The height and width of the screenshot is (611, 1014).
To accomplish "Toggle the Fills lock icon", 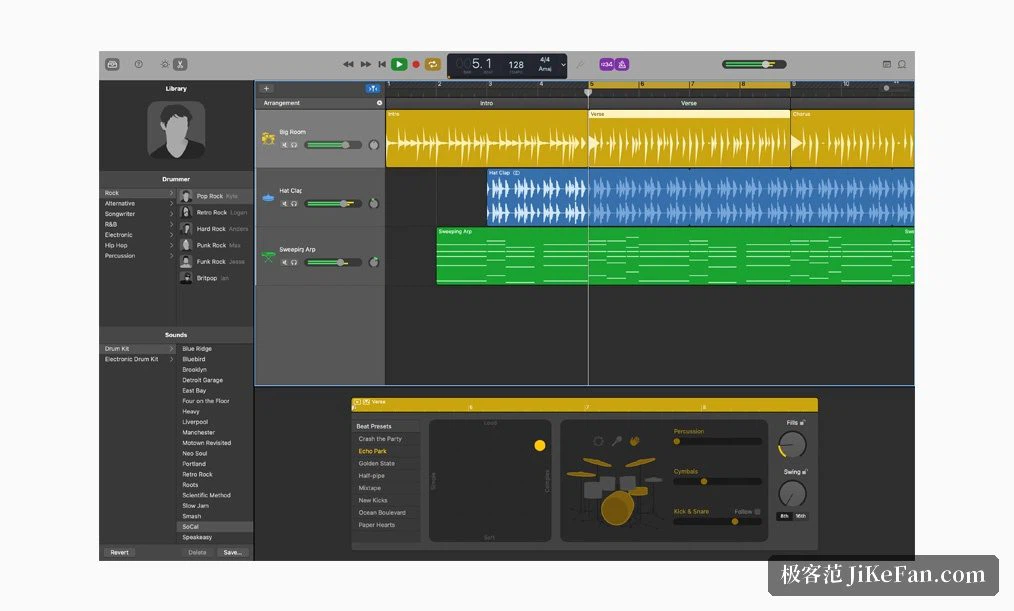I will pos(803,423).
